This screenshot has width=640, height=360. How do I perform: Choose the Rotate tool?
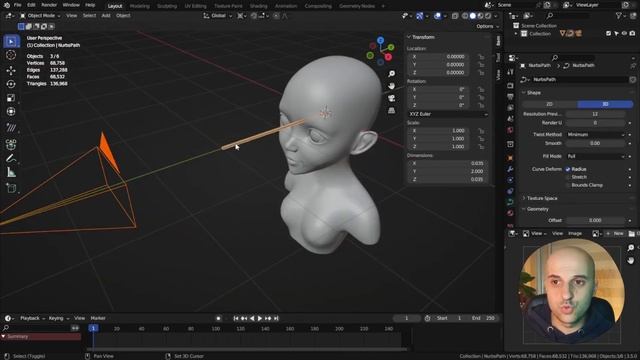point(11,84)
